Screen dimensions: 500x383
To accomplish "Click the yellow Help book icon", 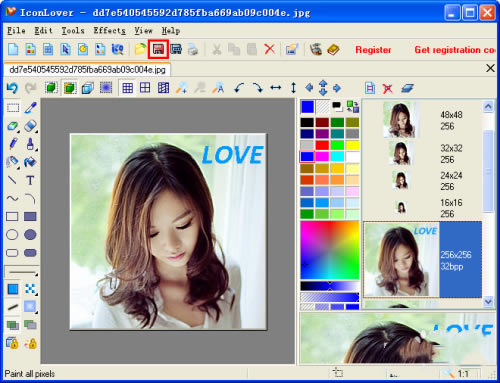I will 333,49.
